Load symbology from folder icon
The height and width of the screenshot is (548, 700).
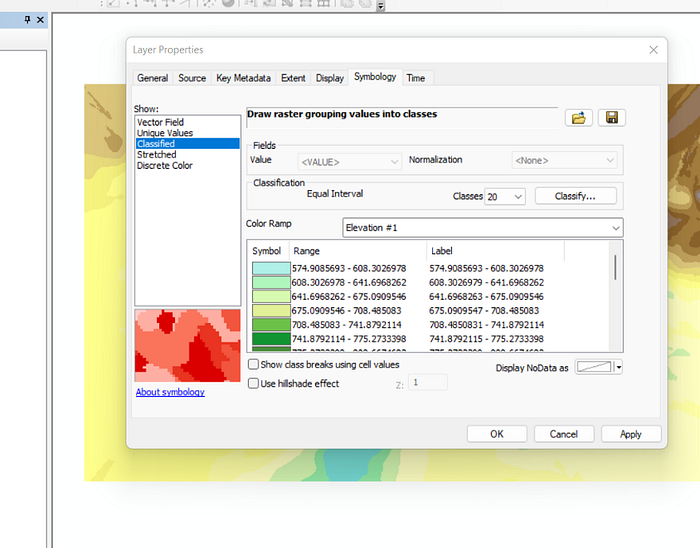pyautogui.click(x=579, y=118)
